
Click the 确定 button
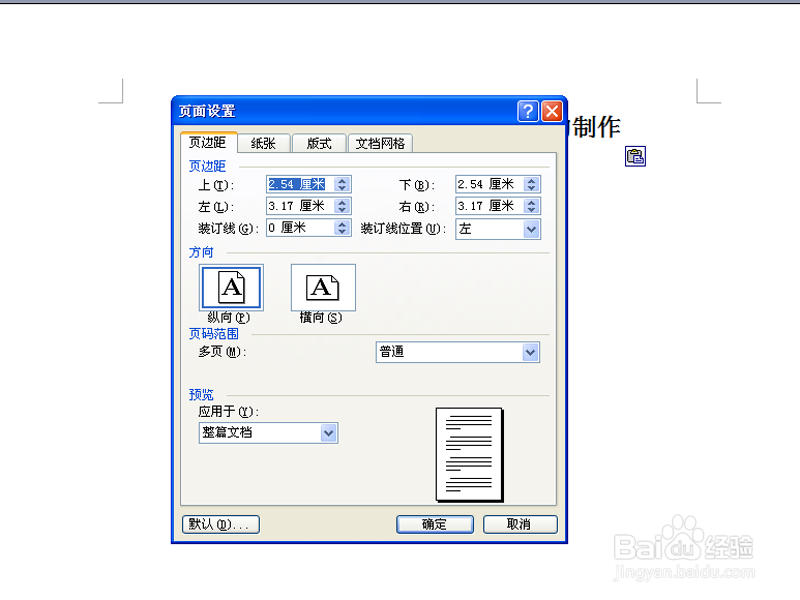coord(434,524)
